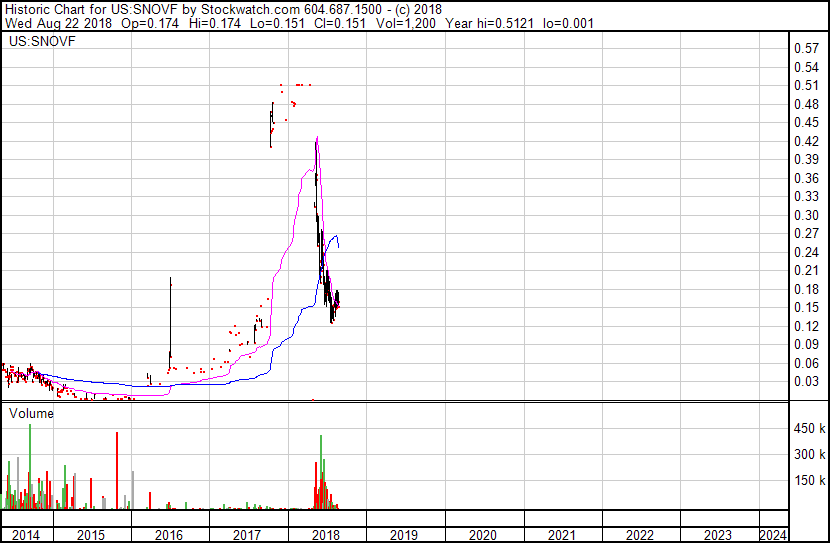Viewport: 830px width, 543px height.
Task: Click the tall 2016 price spike bar
Action: [x=170, y=322]
